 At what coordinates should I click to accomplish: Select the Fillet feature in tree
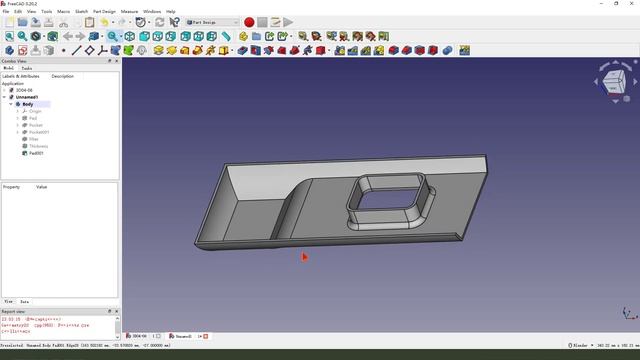33,139
